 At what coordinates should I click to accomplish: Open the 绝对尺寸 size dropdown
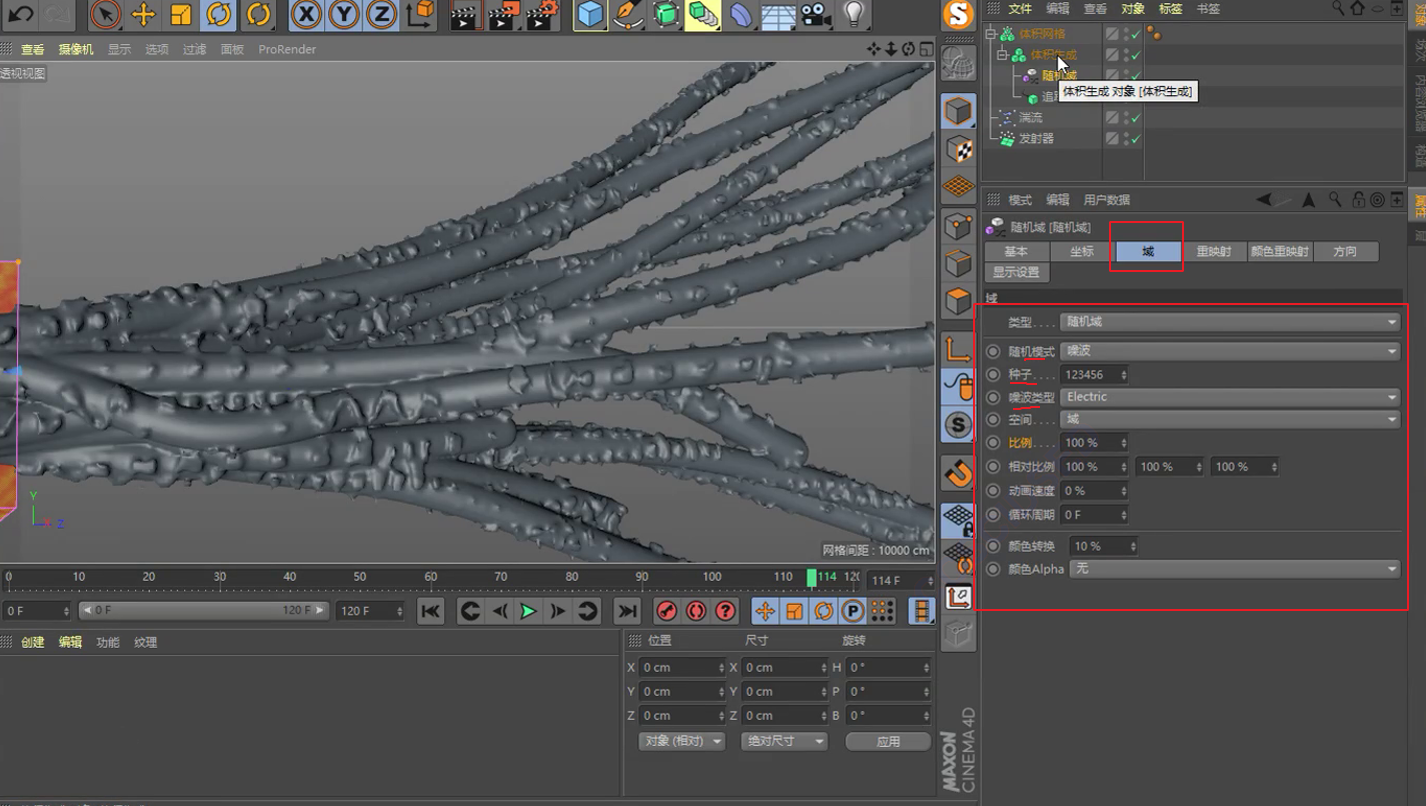[784, 741]
